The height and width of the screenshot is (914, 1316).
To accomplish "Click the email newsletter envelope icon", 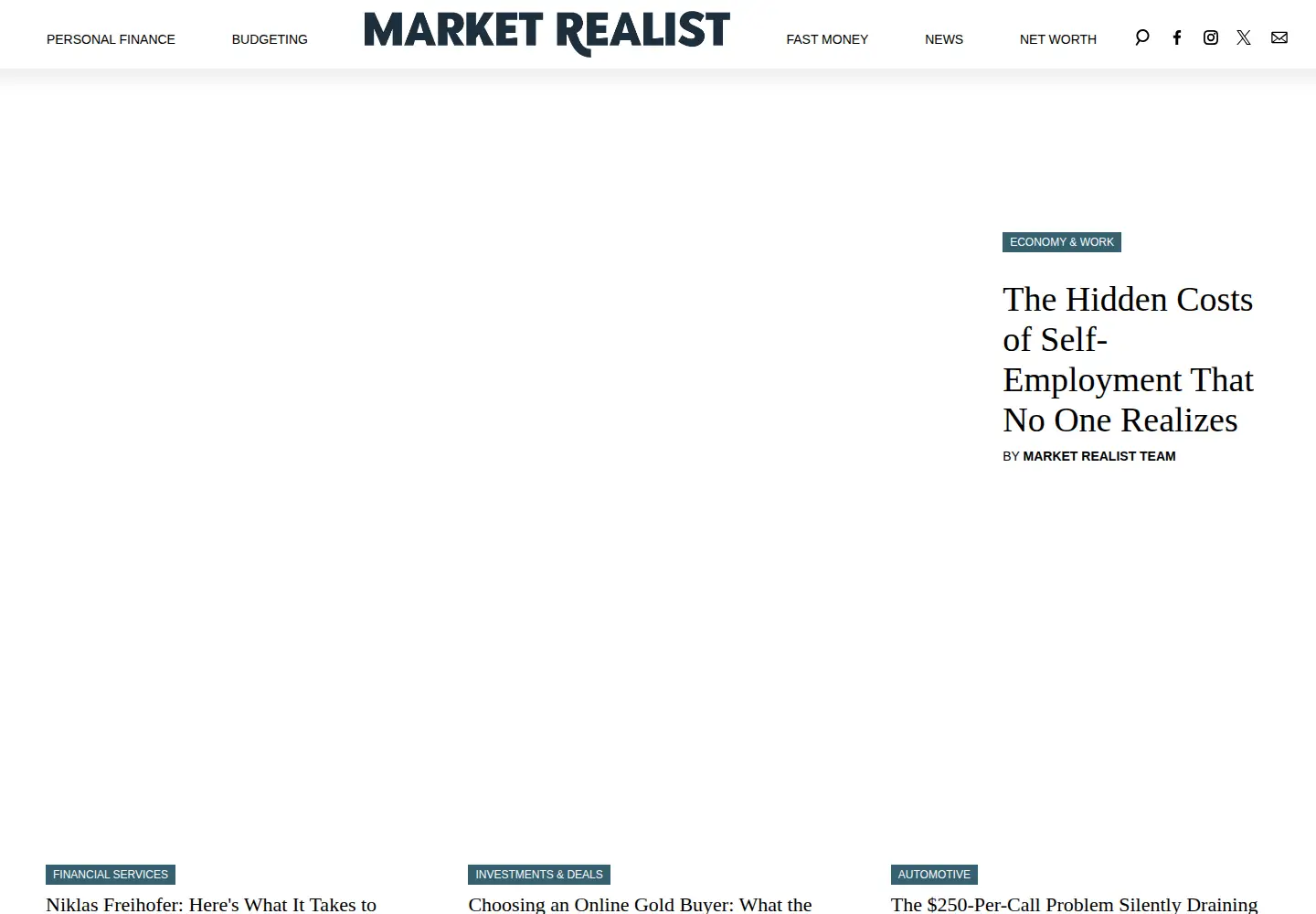I will click(x=1279, y=37).
